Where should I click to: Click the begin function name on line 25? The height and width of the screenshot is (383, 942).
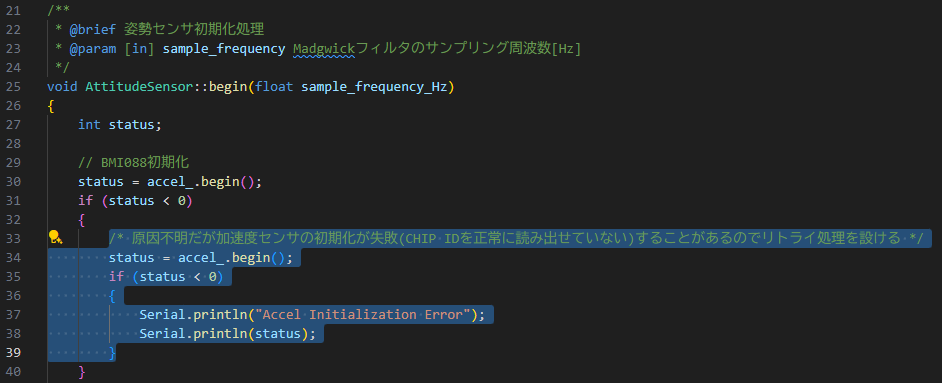(228, 86)
